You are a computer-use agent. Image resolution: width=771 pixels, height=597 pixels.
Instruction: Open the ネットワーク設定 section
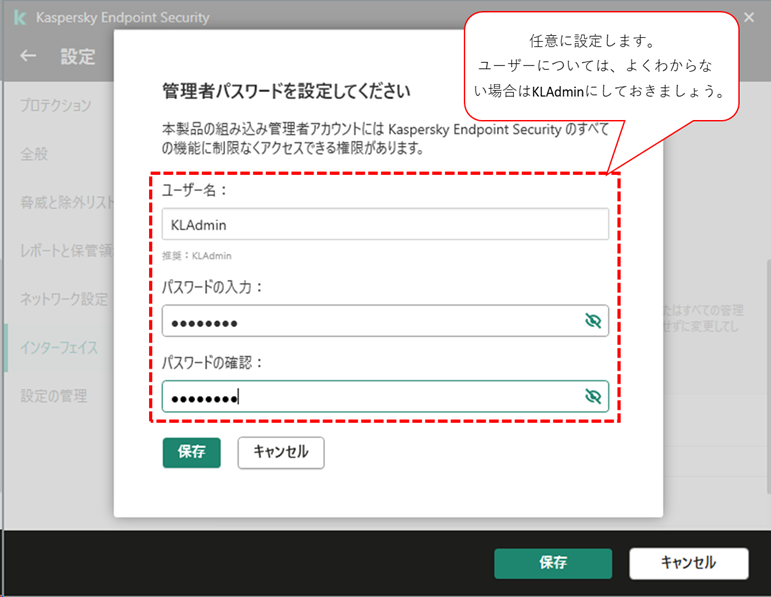point(64,299)
